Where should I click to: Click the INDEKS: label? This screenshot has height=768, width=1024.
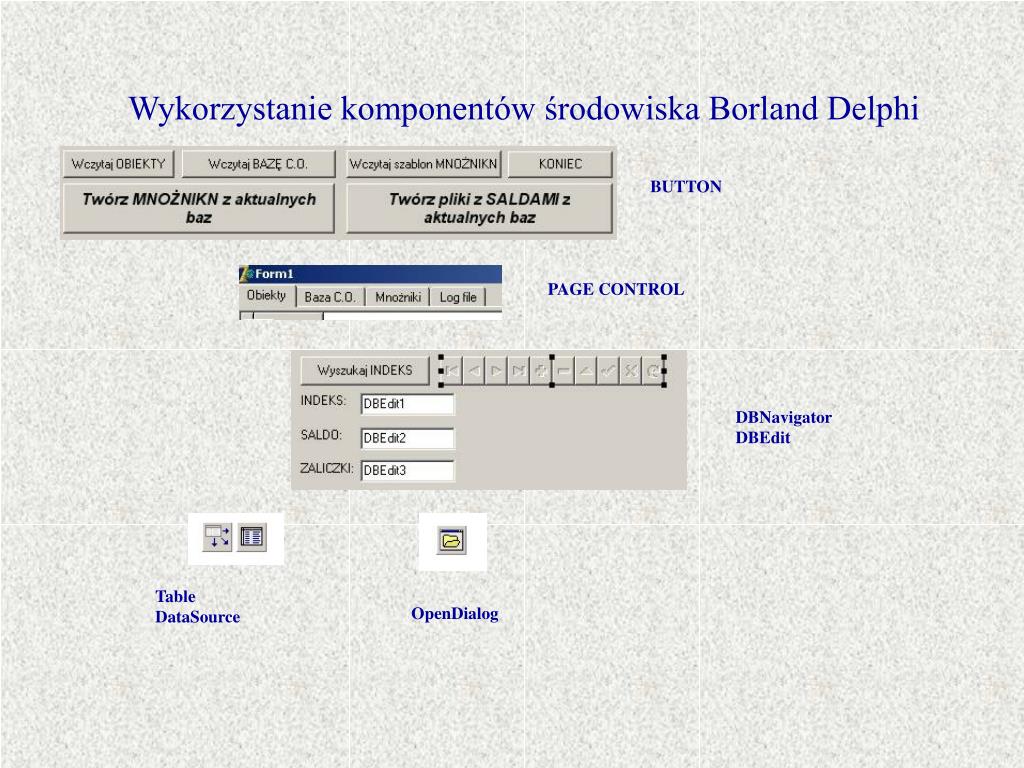pyautogui.click(x=323, y=400)
